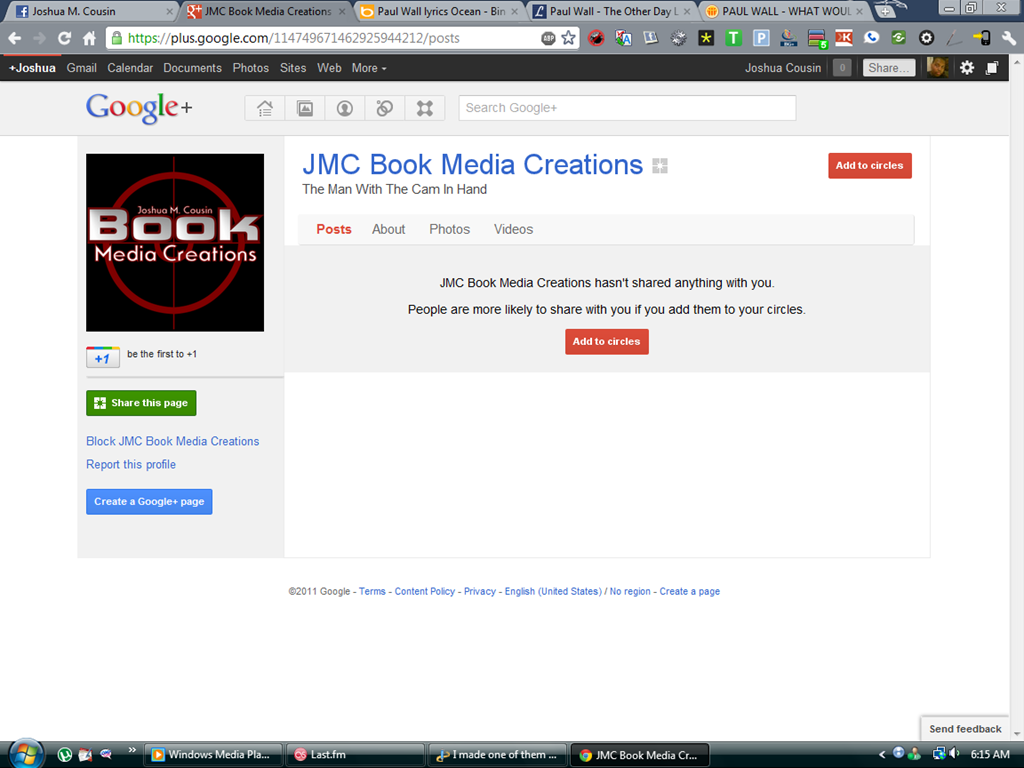1024x768 pixels.
Task: Click the JMC Book Media Creations profile picture
Action: [x=175, y=243]
